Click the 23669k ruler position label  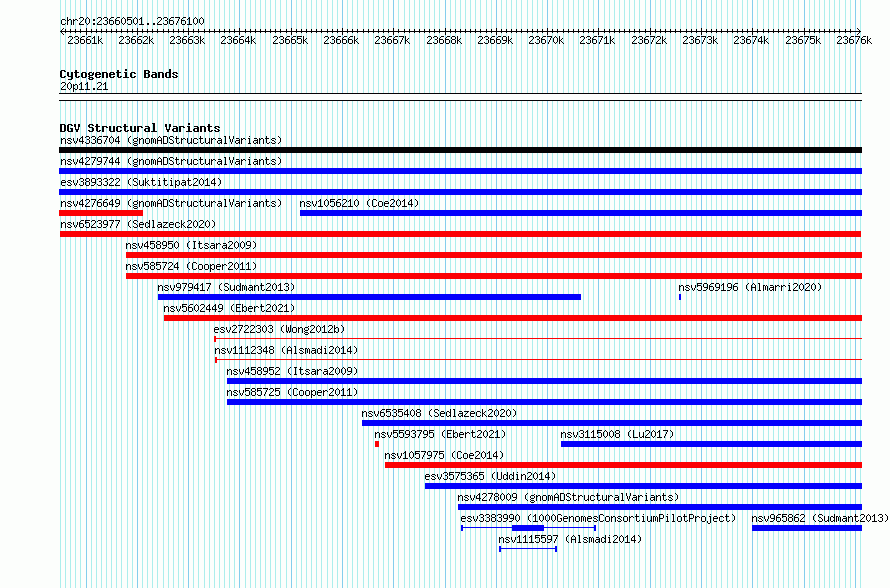click(x=495, y=40)
